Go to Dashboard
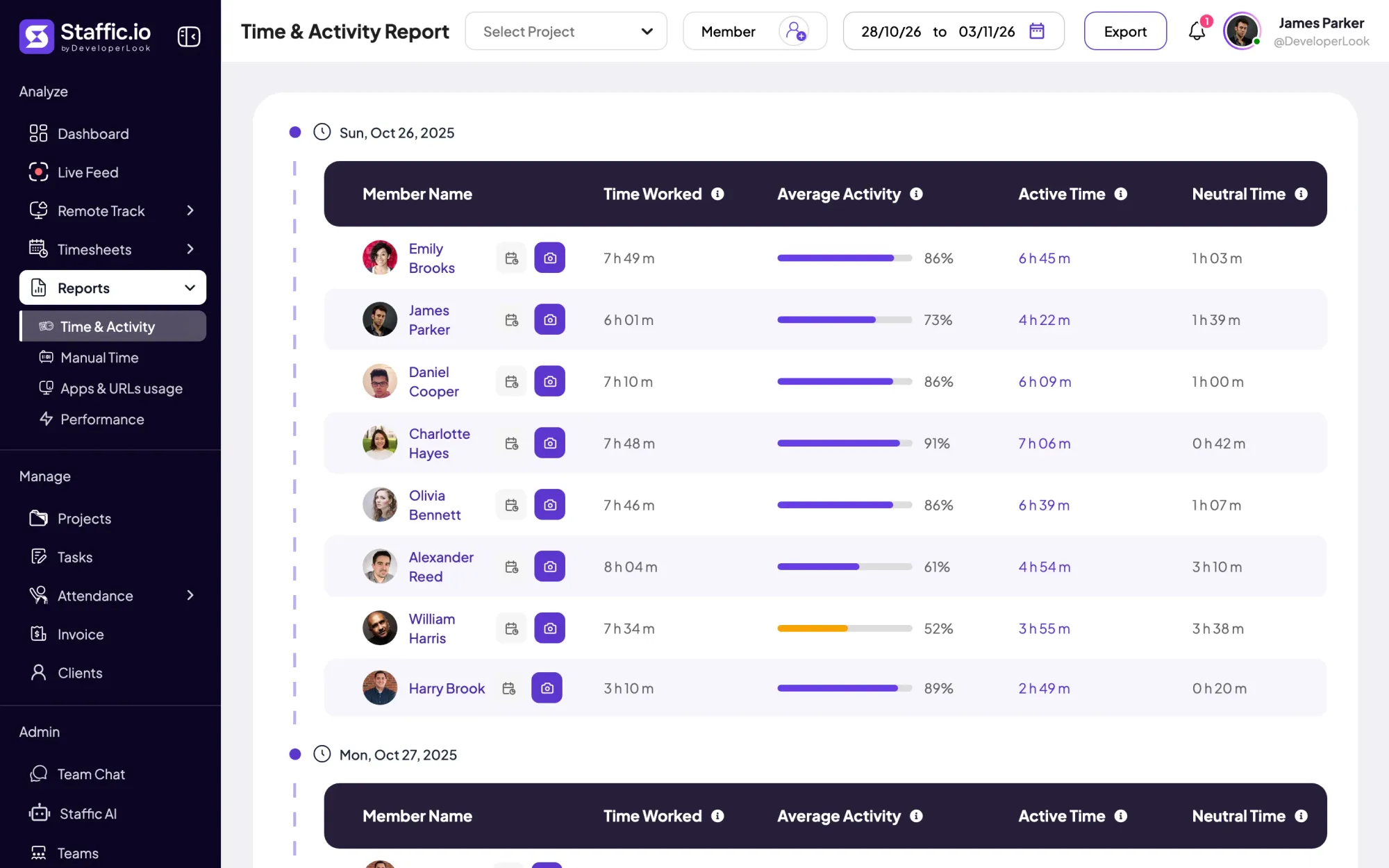This screenshot has height=868, width=1389. point(93,133)
